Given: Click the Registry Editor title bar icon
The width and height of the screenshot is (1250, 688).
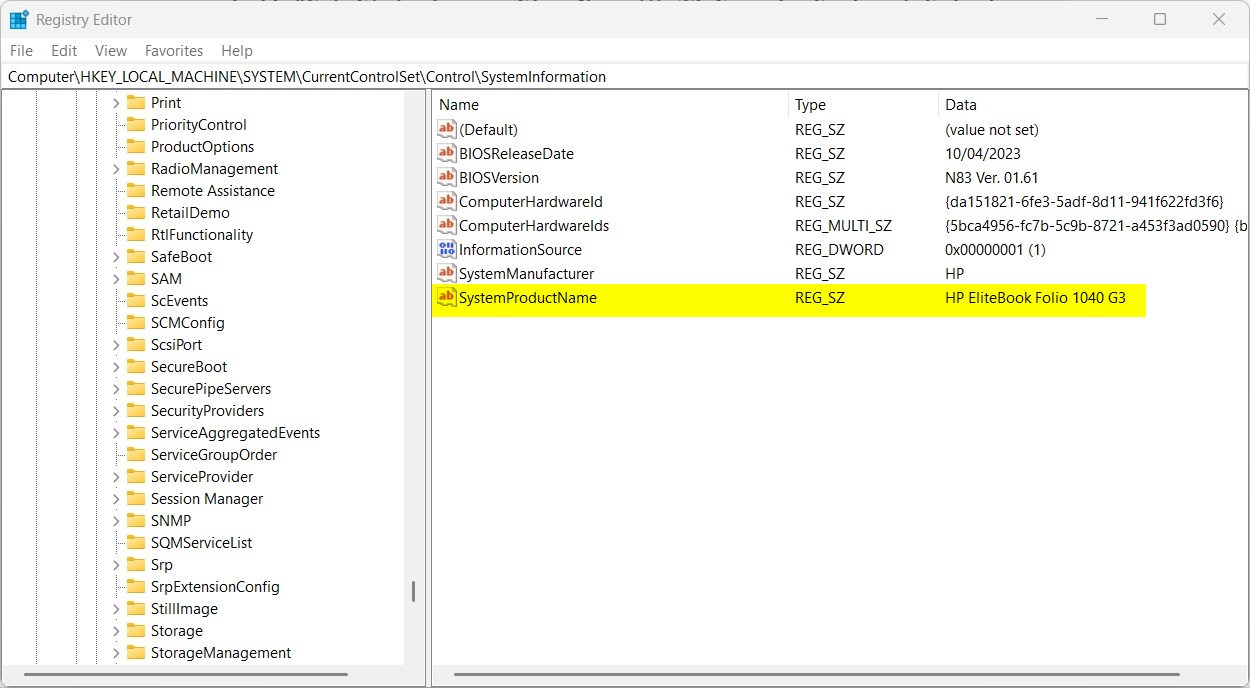Looking at the screenshot, I should click(x=17, y=18).
